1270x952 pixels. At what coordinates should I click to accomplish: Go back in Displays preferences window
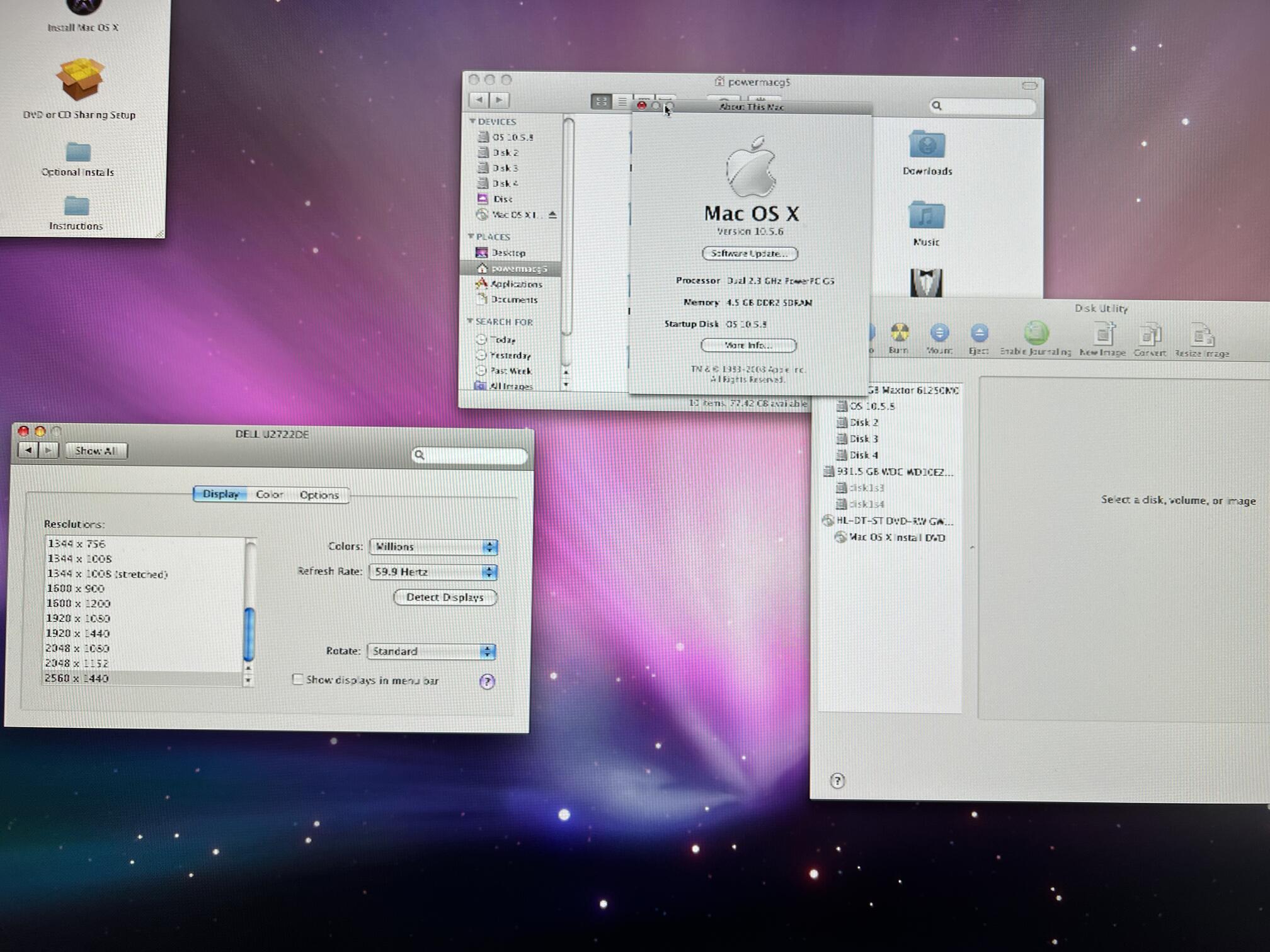pos(28,450)
